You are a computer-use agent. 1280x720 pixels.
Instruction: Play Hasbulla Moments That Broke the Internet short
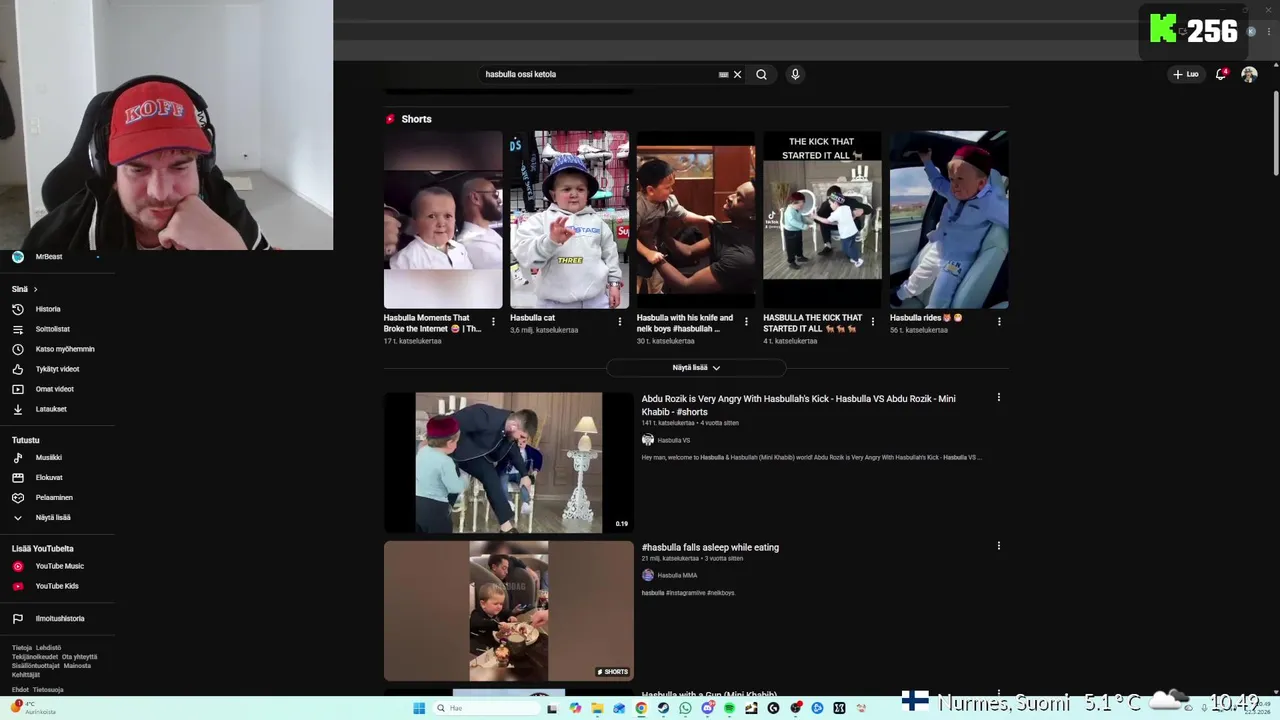tap(443, 220)
